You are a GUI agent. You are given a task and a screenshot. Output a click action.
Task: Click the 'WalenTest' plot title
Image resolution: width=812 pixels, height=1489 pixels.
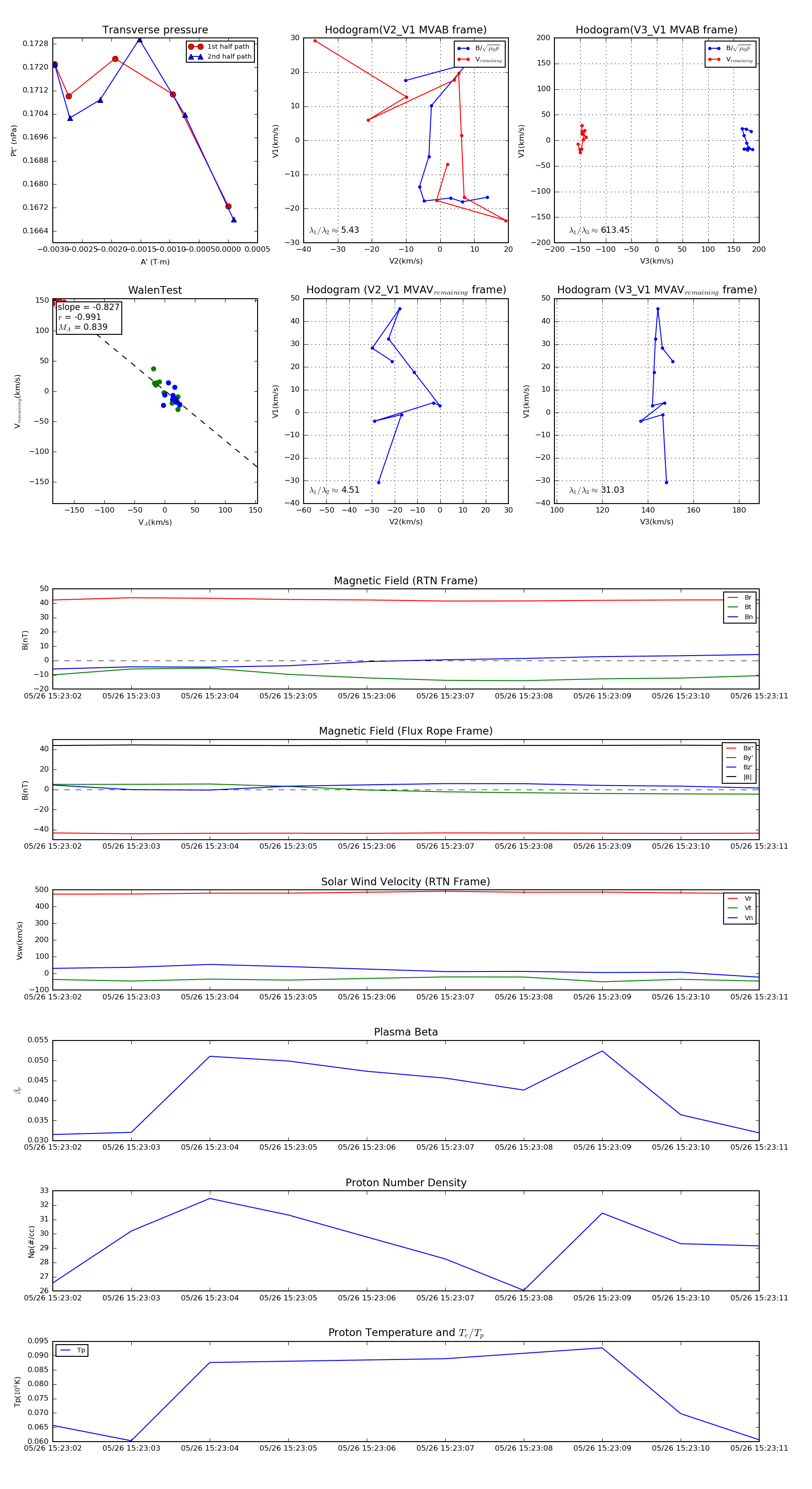click(x=155, y=290)
